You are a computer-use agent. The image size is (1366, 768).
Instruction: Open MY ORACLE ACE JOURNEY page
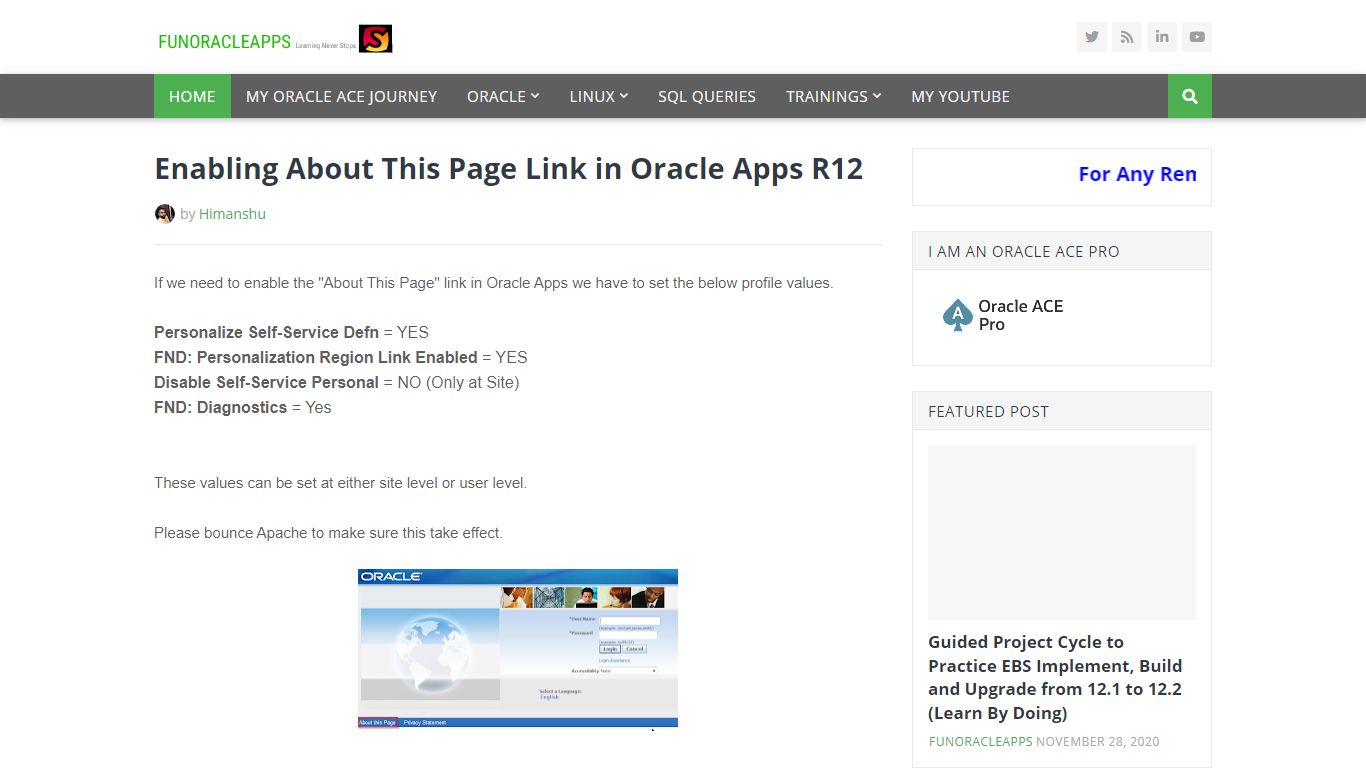pyautogui.click(x=341, y=96)
